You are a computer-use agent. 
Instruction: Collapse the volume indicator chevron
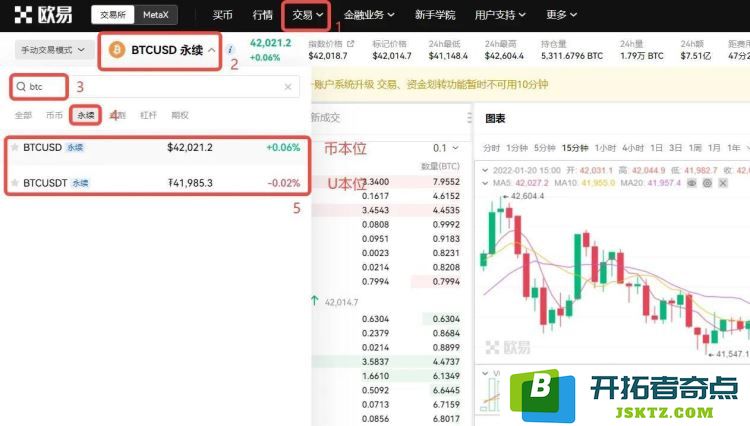tap(485, 373)
